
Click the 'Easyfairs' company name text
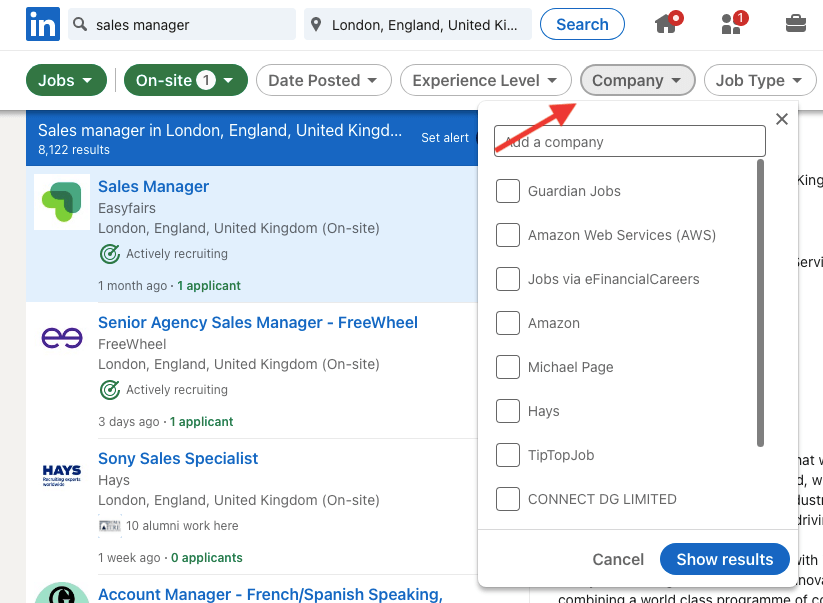tap(127, 208)
